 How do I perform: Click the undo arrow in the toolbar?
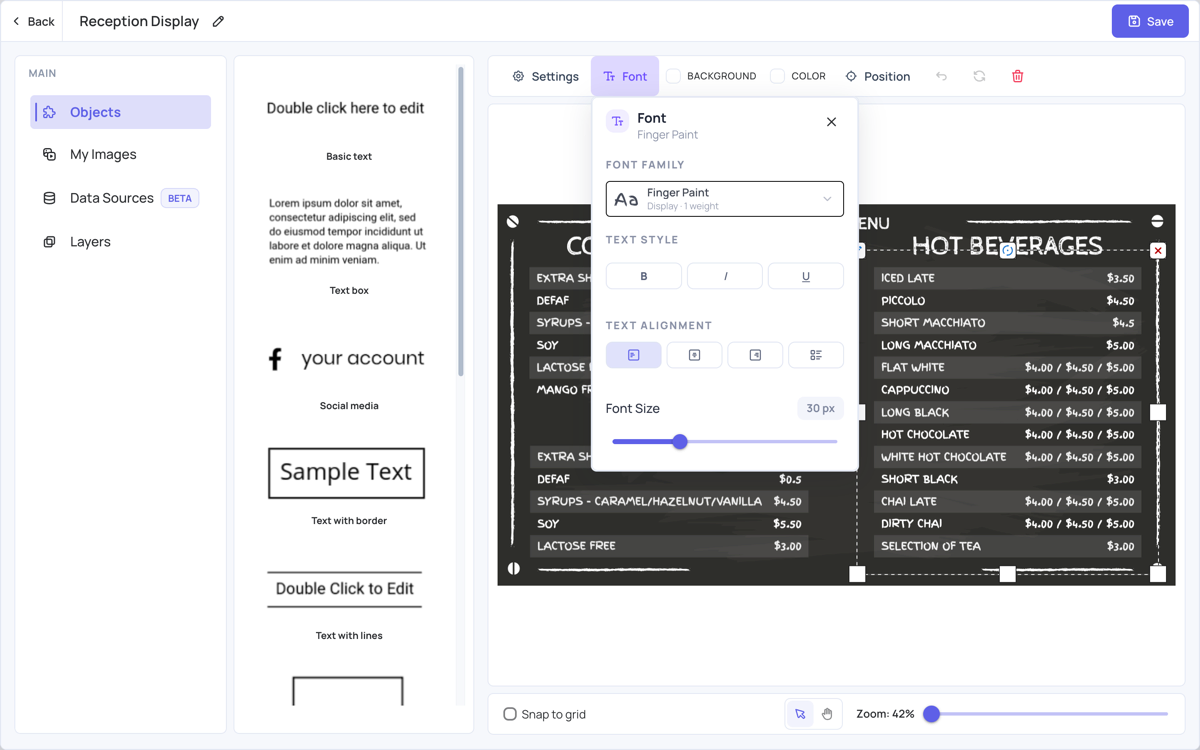click(941, 76)
